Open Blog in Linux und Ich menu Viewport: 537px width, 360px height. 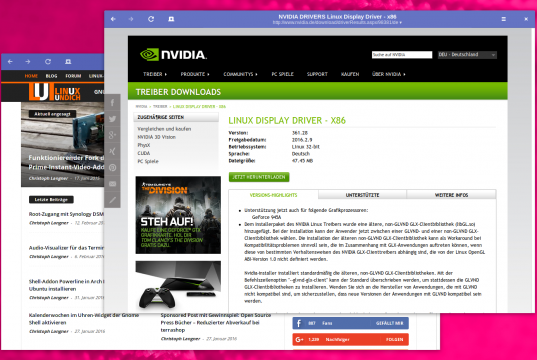pyautogui.click(x=51, y=76)
